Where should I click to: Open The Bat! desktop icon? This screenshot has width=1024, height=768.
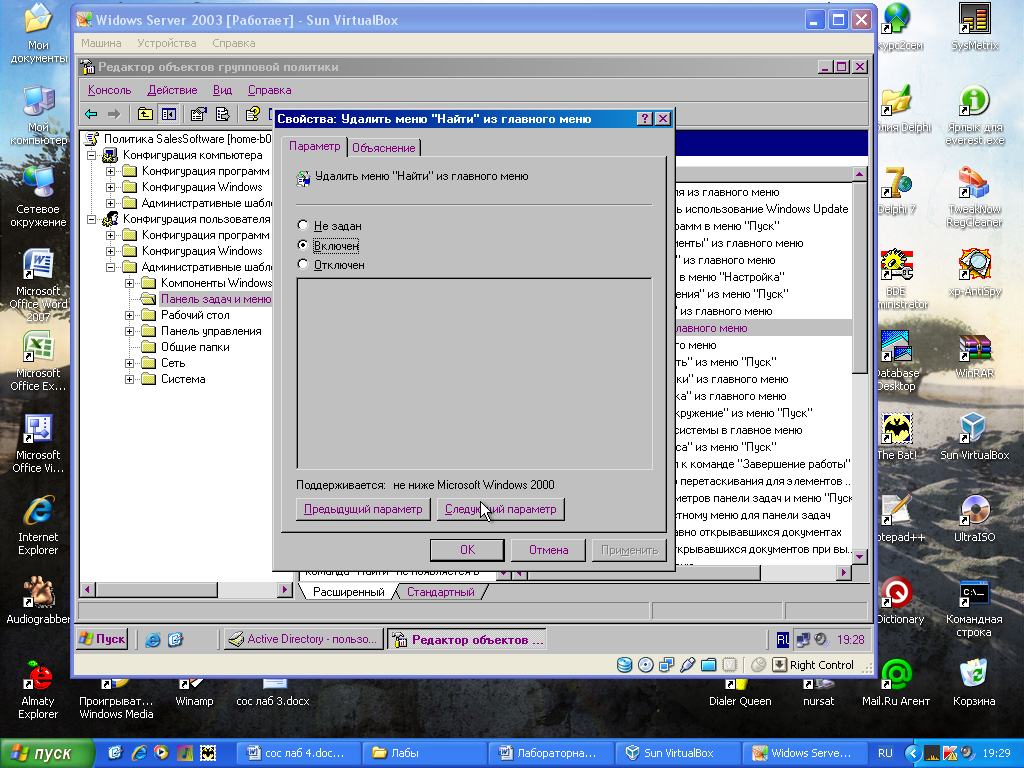(896, 436)
